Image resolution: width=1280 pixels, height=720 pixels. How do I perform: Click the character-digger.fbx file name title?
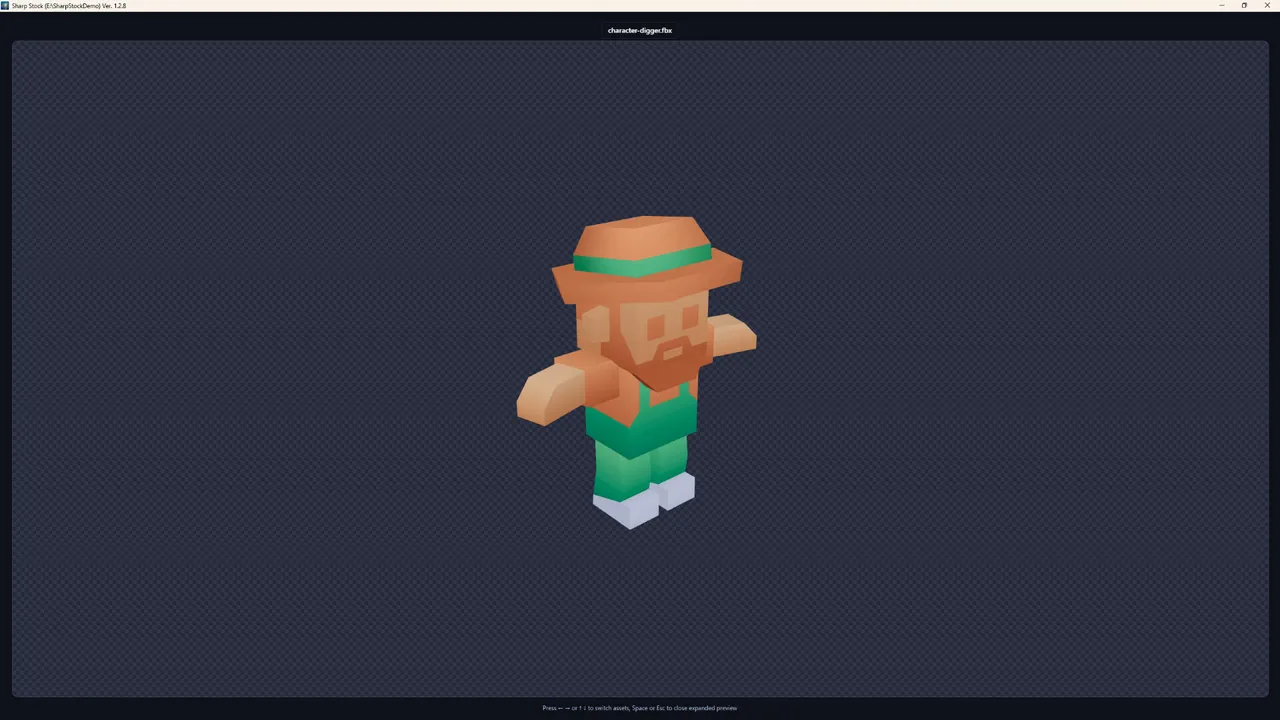pyautogui.click(x=640, y=30)
